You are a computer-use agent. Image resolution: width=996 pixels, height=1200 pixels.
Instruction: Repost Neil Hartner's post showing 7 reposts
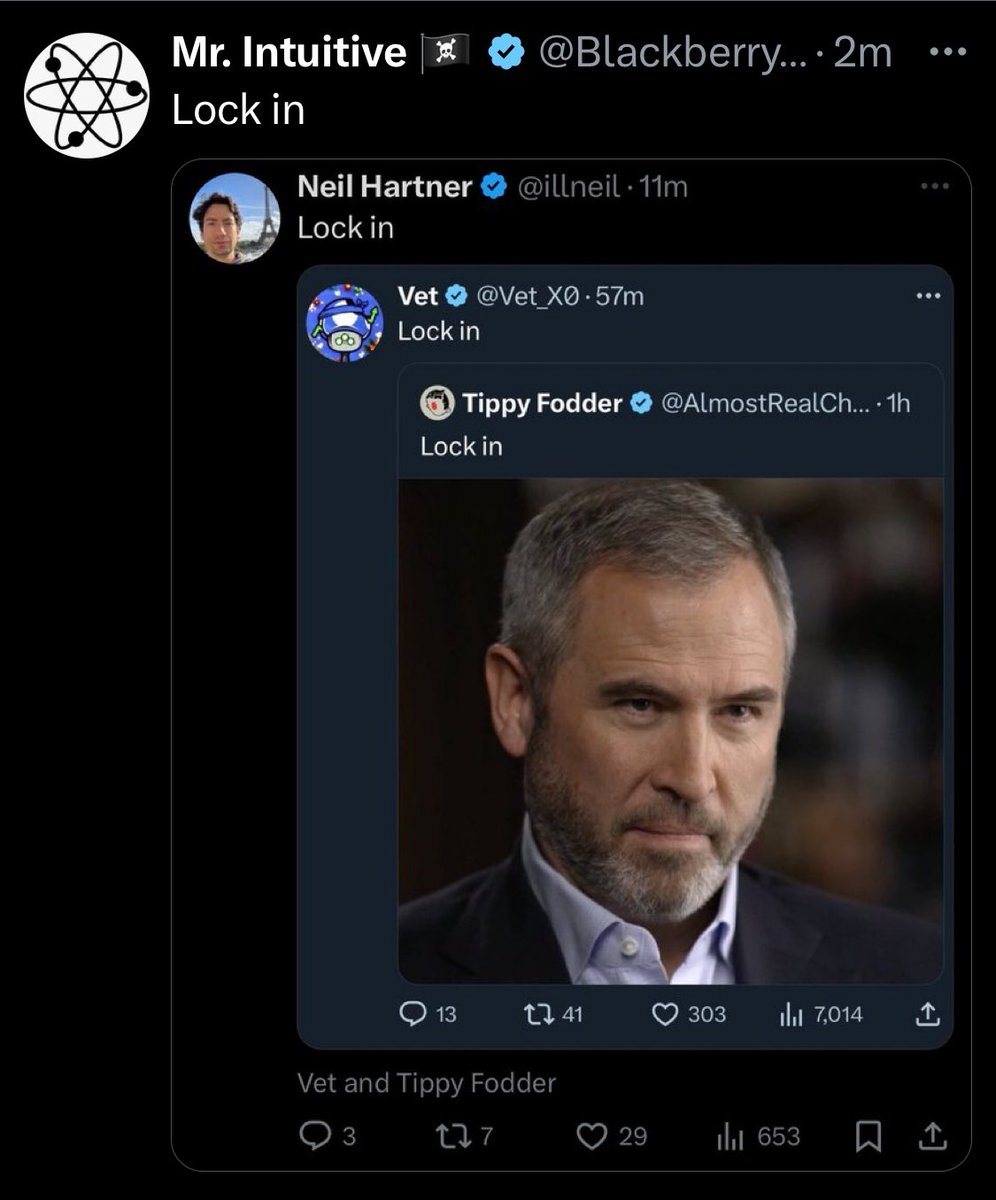(465, 1136)
